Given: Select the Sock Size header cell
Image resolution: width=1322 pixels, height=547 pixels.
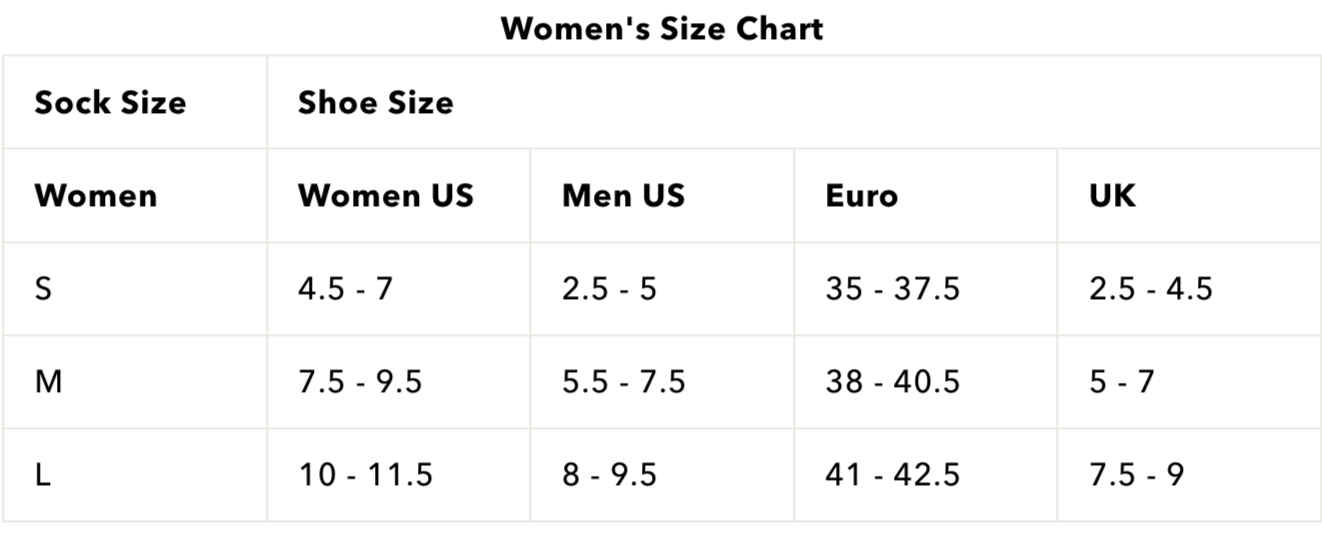Looking at the screenshot, I should pos(110,103).
